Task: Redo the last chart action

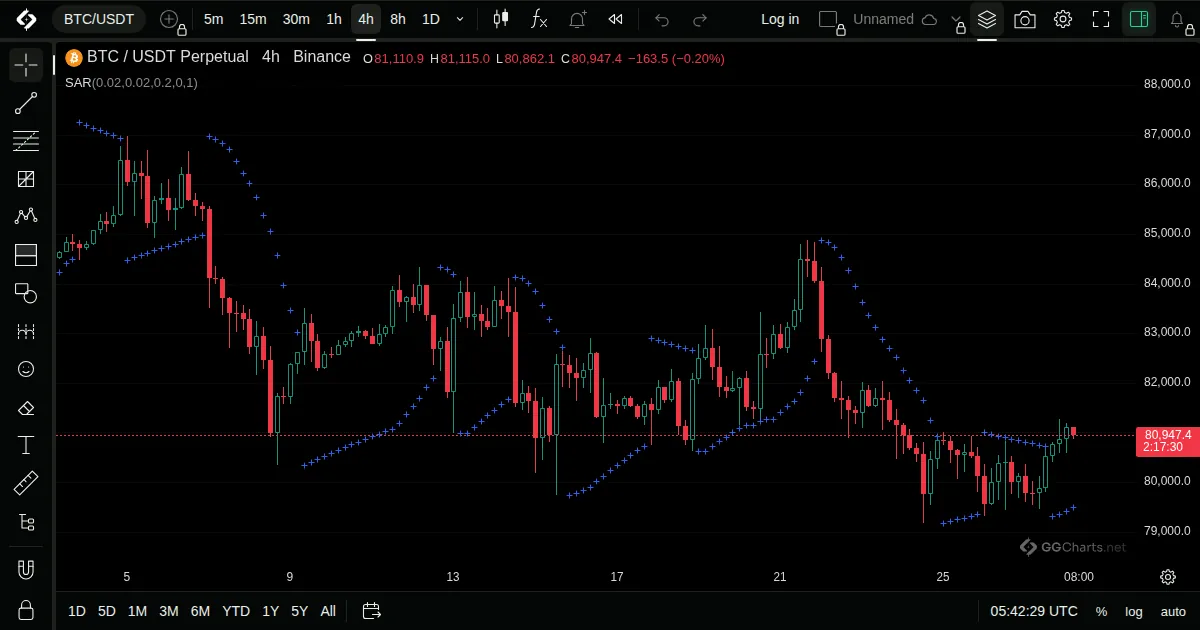Action: click(700, 19)
